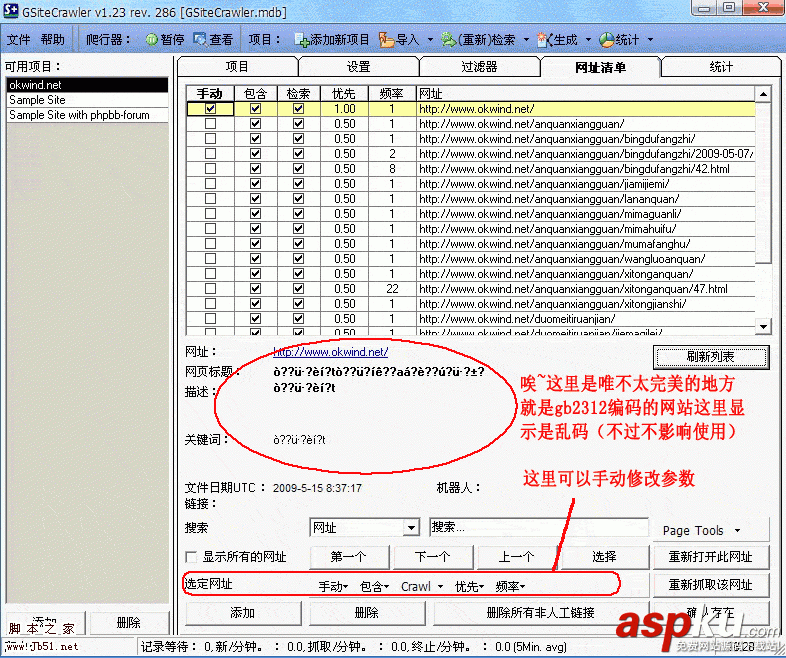
Task: Click 添加新项目 add project icon
Action: [x=302, y=40]
